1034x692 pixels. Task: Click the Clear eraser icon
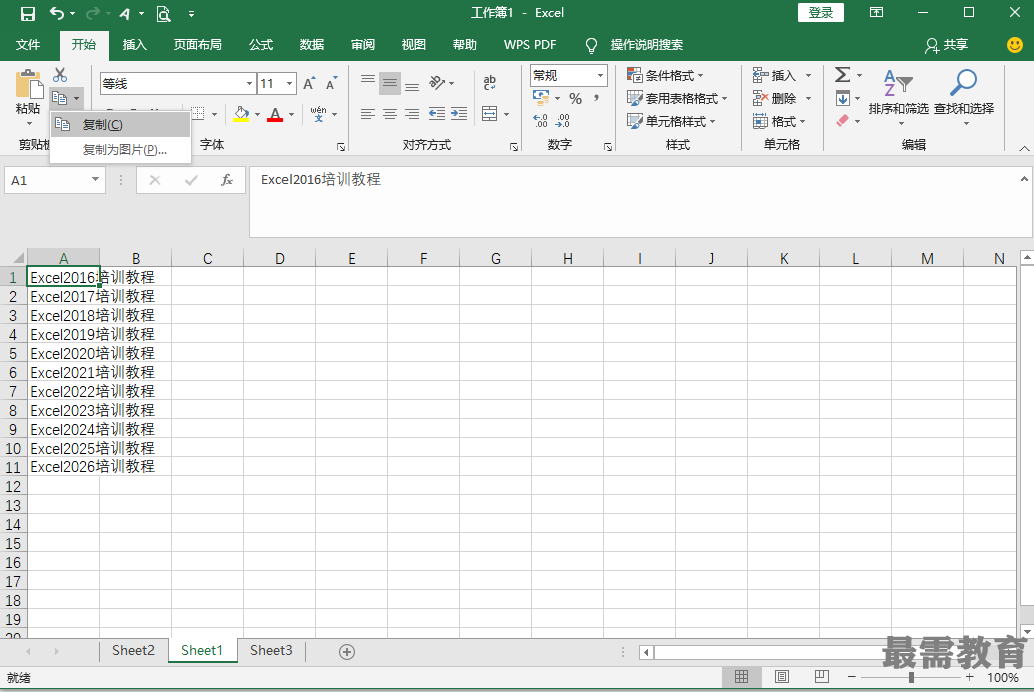pos(843,121)
